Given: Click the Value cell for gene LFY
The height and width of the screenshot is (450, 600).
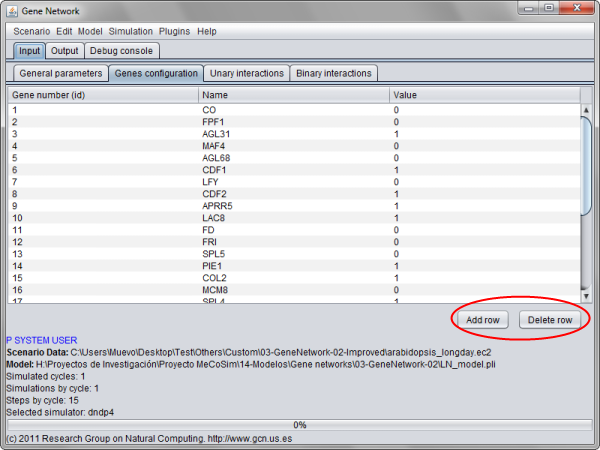Looking at the screenshot, I should tap(484, 181).
